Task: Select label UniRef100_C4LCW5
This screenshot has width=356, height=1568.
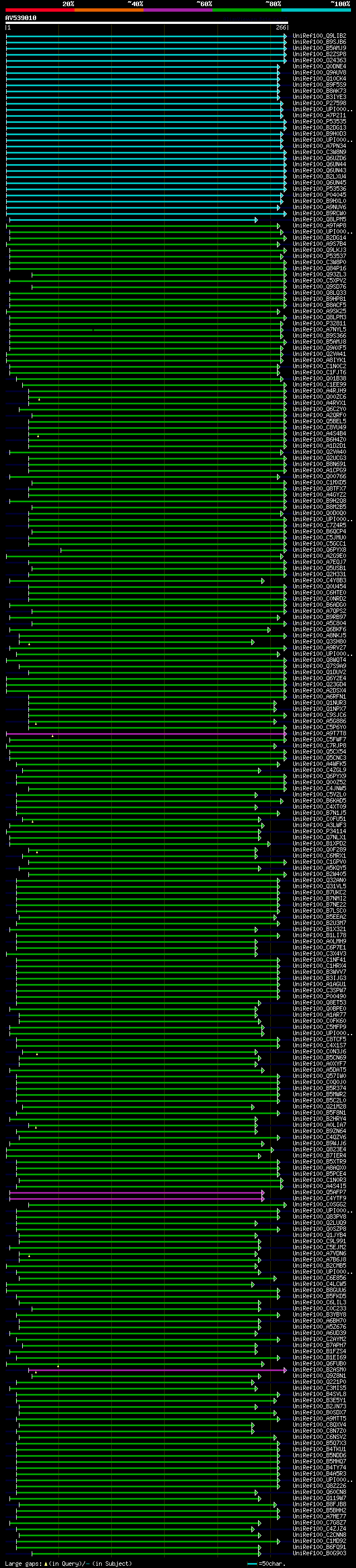Action: click(319, 1284)
